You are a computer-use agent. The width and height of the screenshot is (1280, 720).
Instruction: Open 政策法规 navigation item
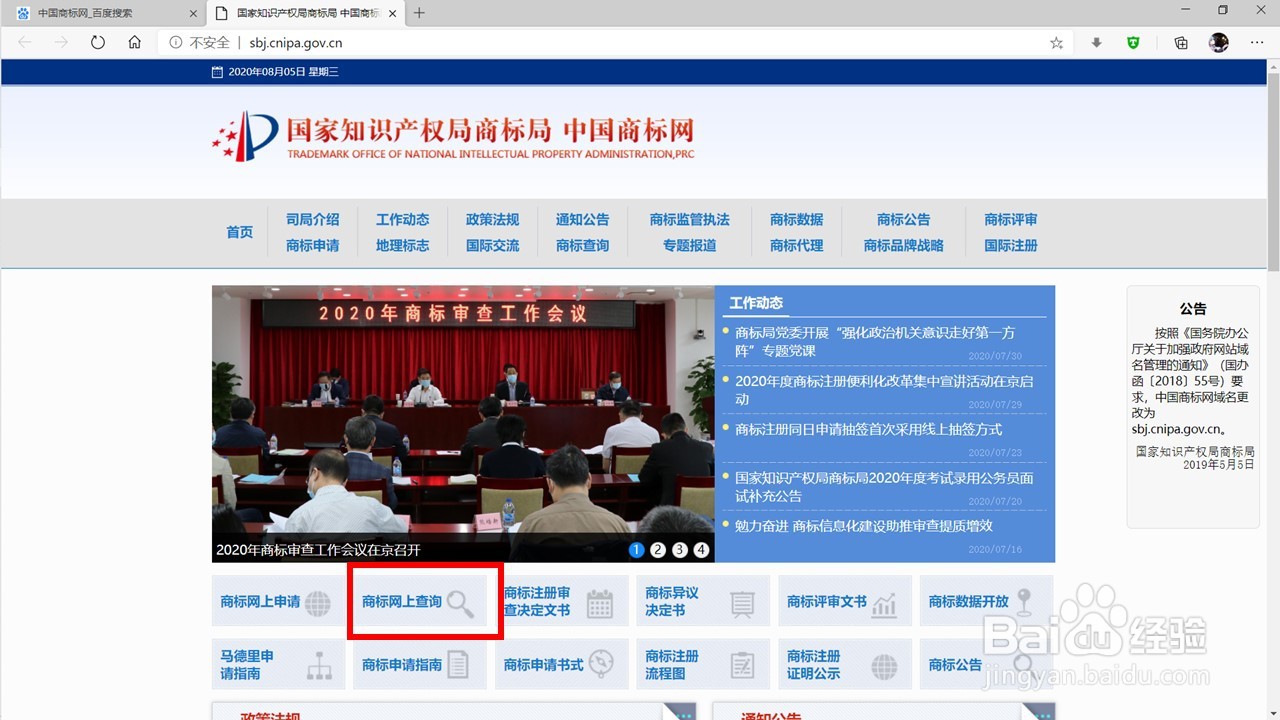[492, 219]
